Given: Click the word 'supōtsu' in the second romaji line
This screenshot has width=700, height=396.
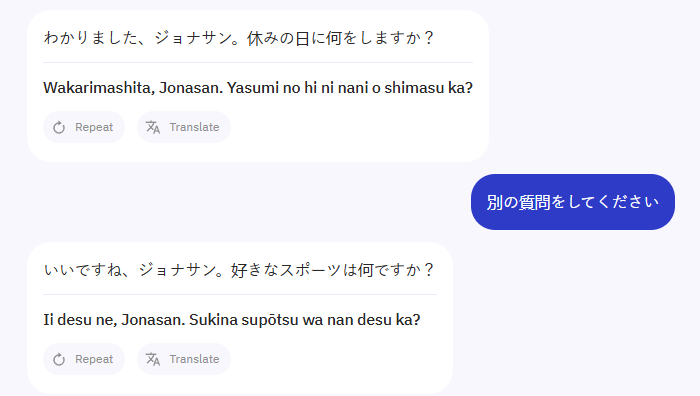Looking at the screenshot, I should pos(267,321).
